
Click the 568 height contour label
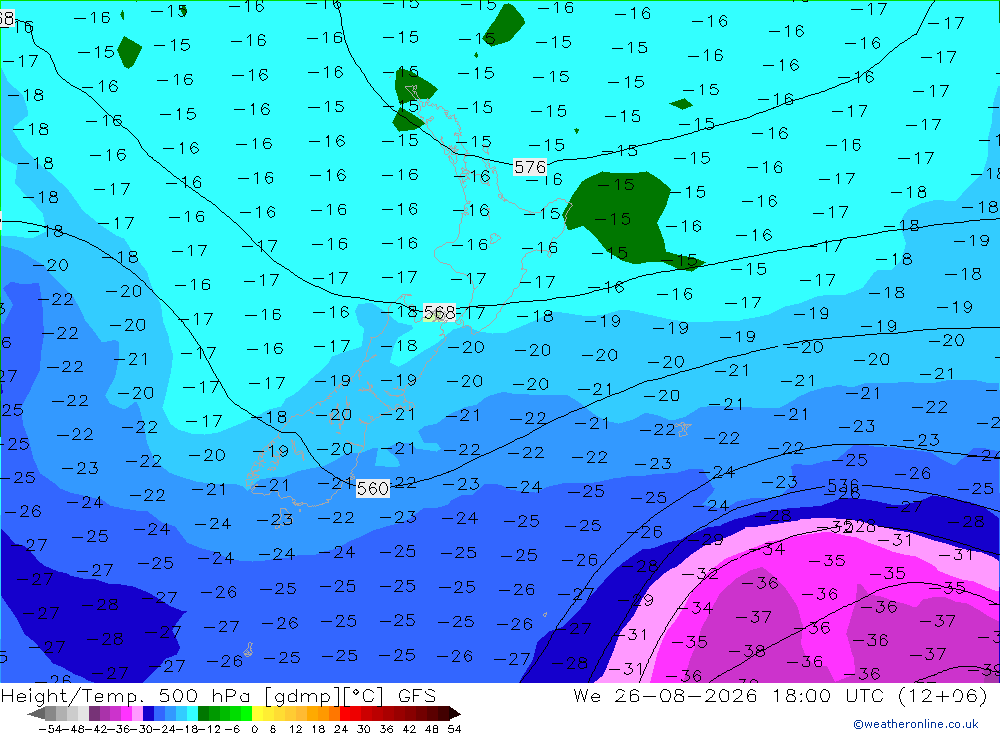pos(439,313)
